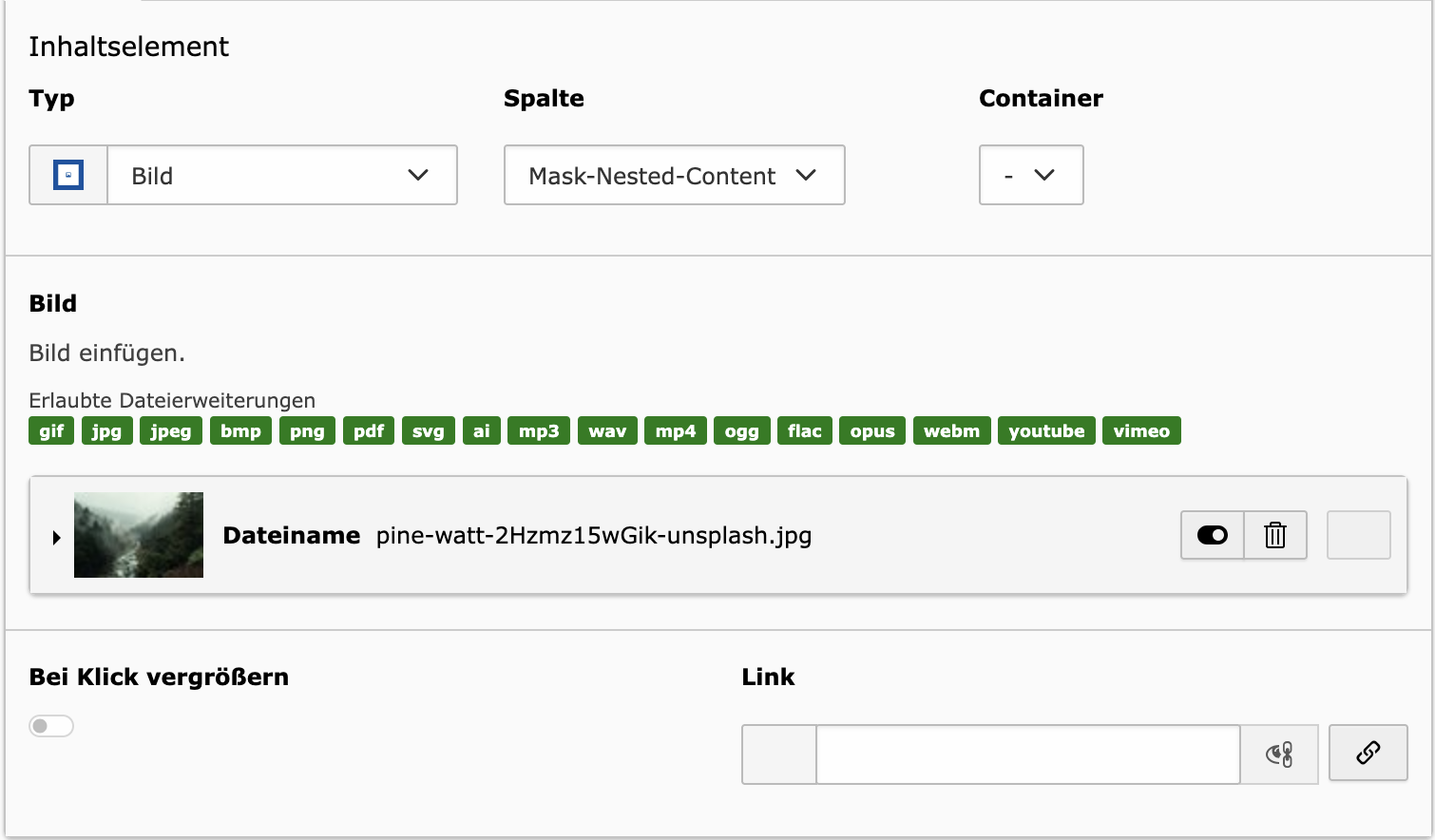Click the empty drag handle box beside trash
The width and height of the screenshot is (1435, 840).
click(x=1358, y=535)
